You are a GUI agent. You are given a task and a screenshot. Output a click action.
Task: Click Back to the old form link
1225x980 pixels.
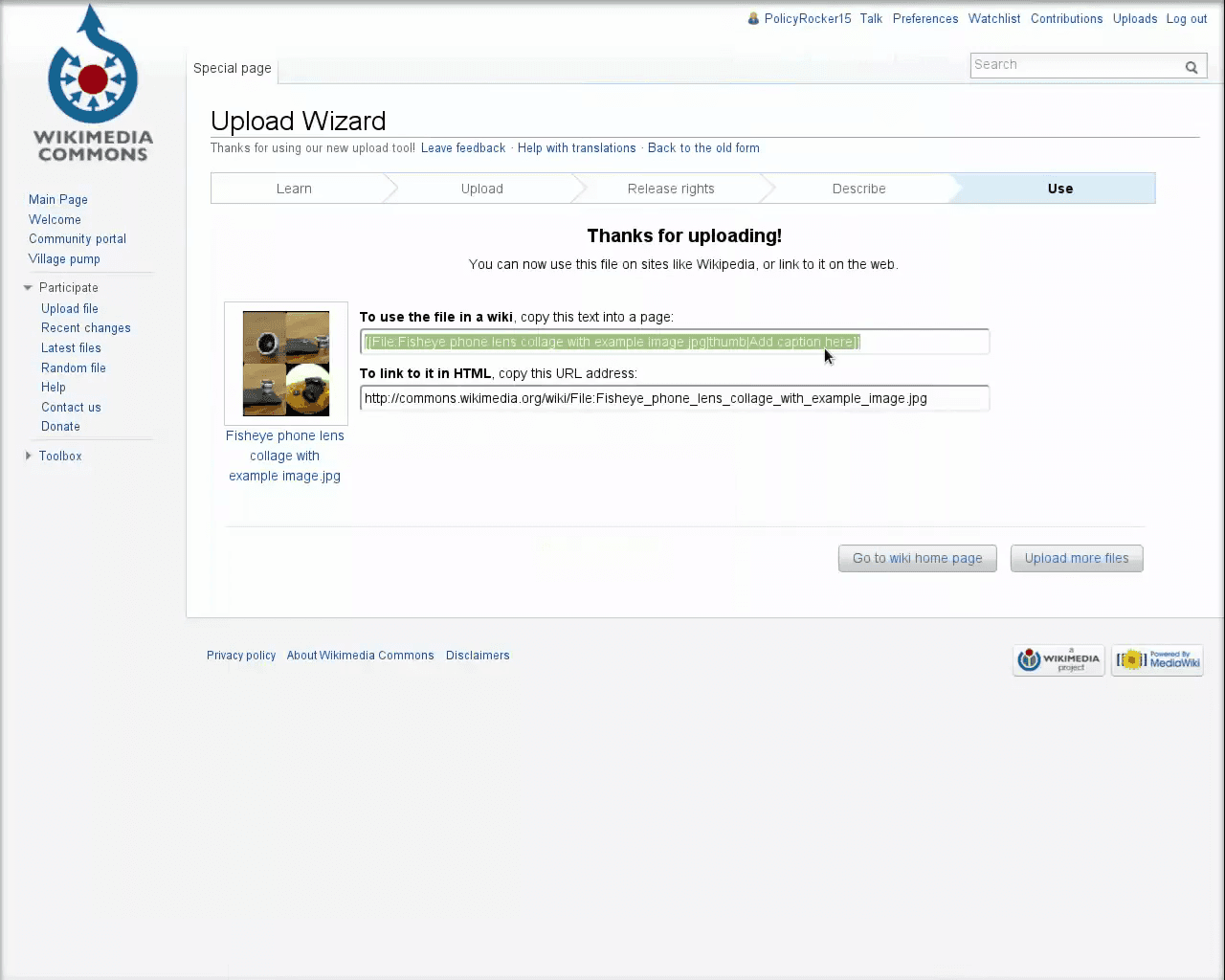(x=703, y=148)
